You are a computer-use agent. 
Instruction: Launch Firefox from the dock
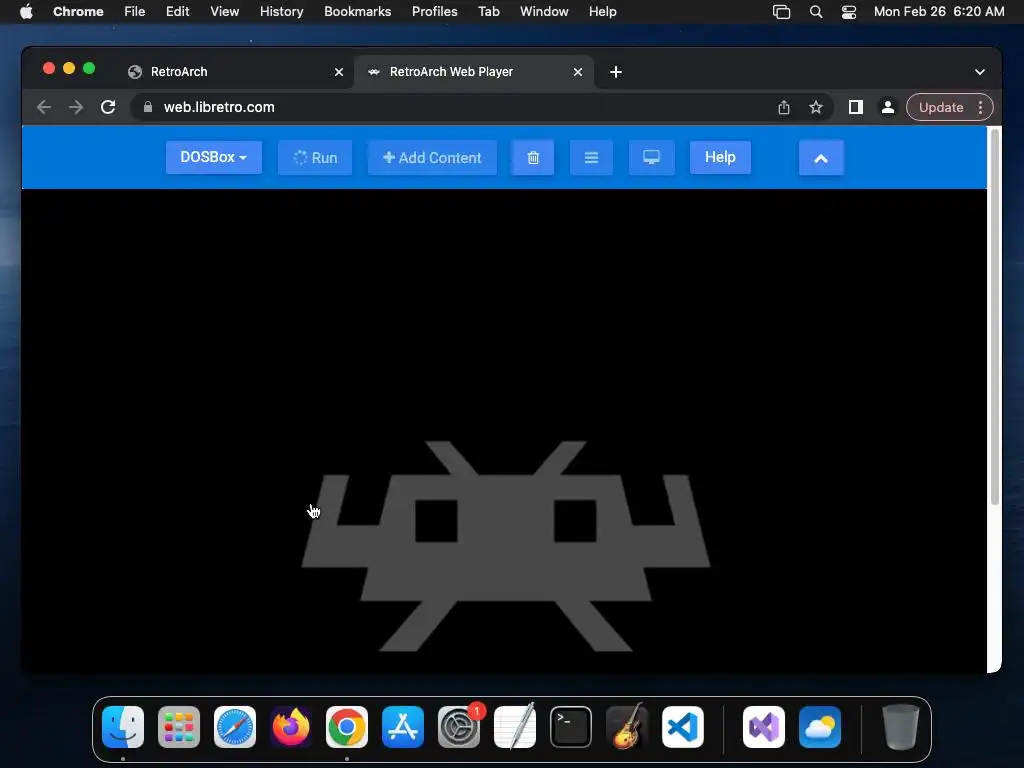tap(291, 727)
